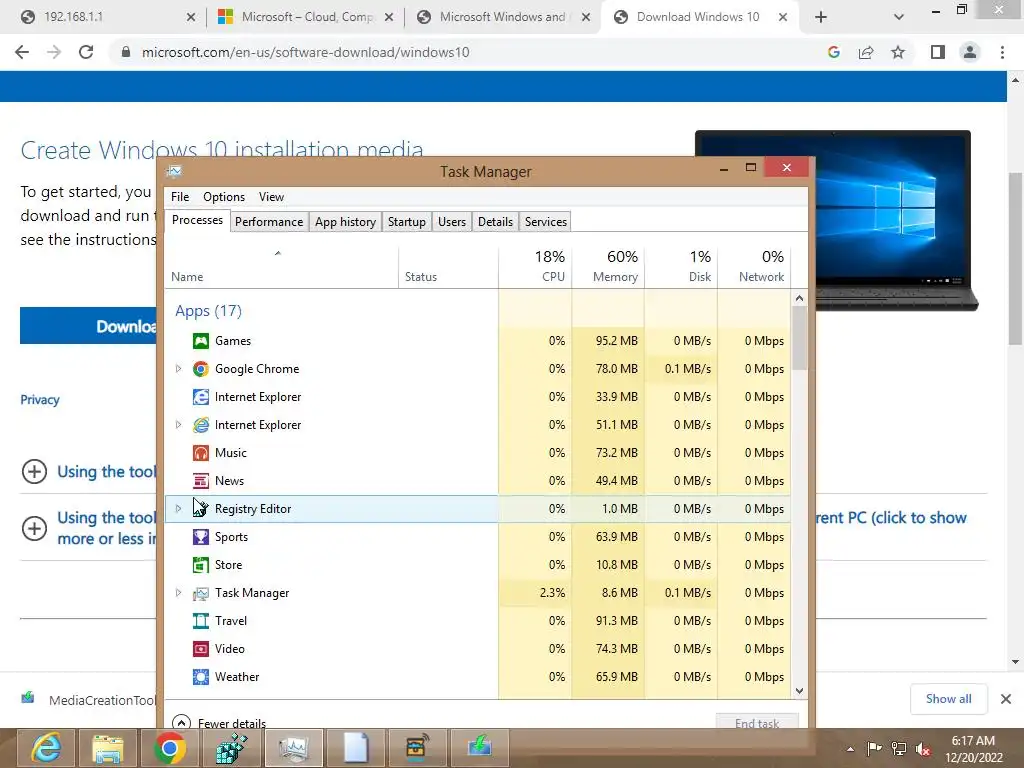
Task: Open Chrome three-dot menu
Action: (x=1002, y=52)
